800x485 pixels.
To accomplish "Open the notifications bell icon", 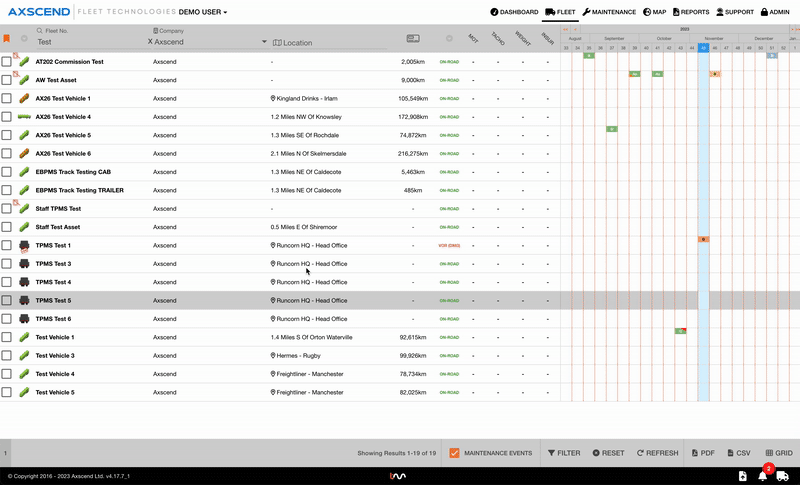I will [x=762, y=476].
